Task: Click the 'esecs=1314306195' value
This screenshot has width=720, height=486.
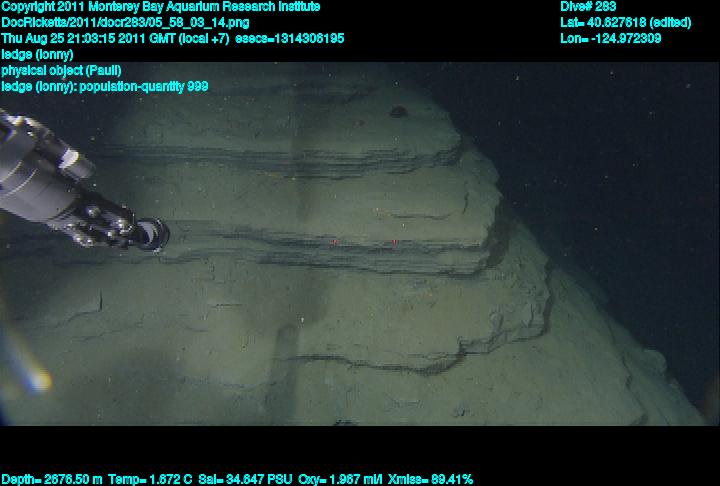Action: click(290, 39)
